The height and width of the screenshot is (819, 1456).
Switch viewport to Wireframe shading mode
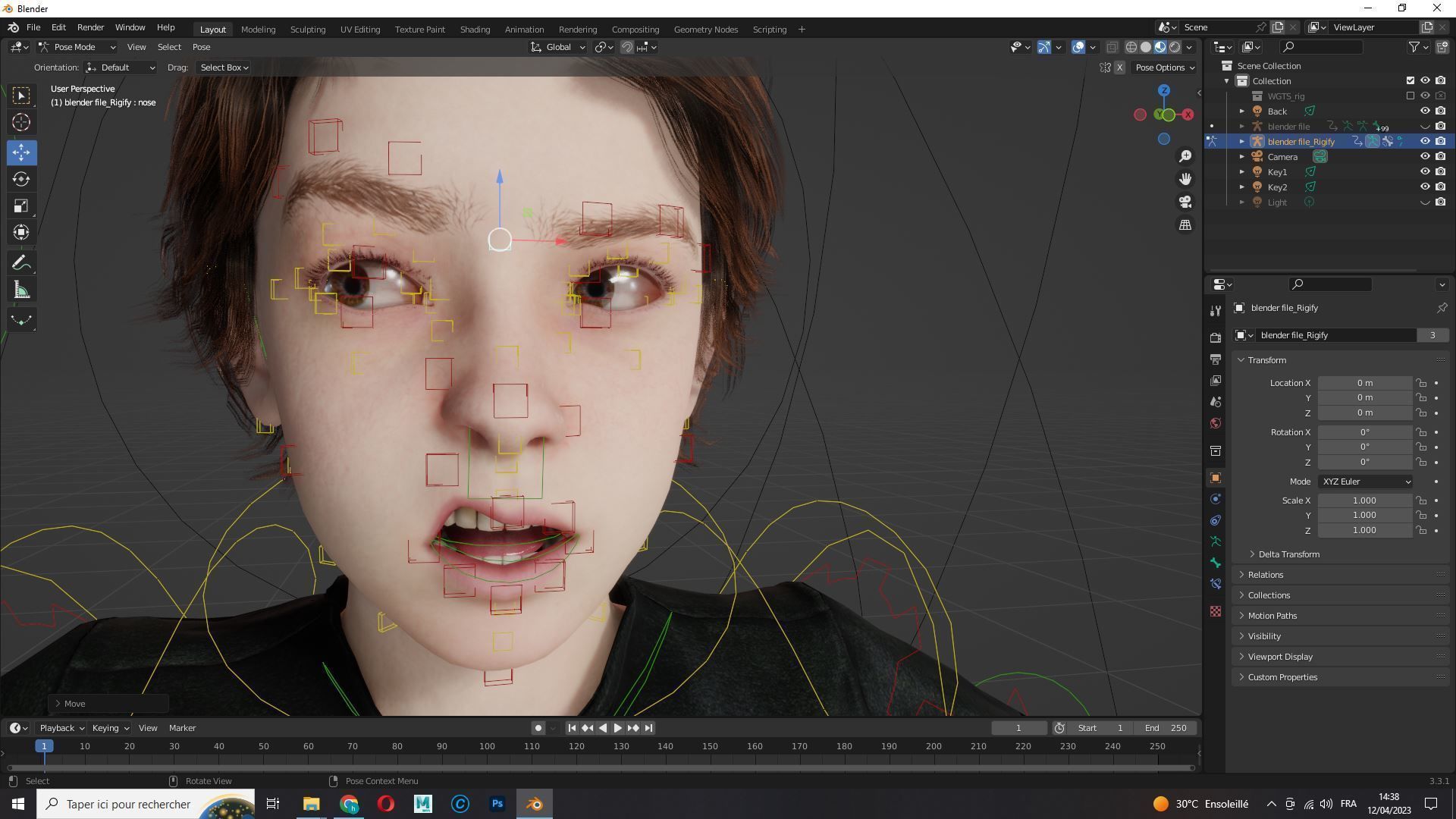pyautogui.click(x=1130, y=46)
